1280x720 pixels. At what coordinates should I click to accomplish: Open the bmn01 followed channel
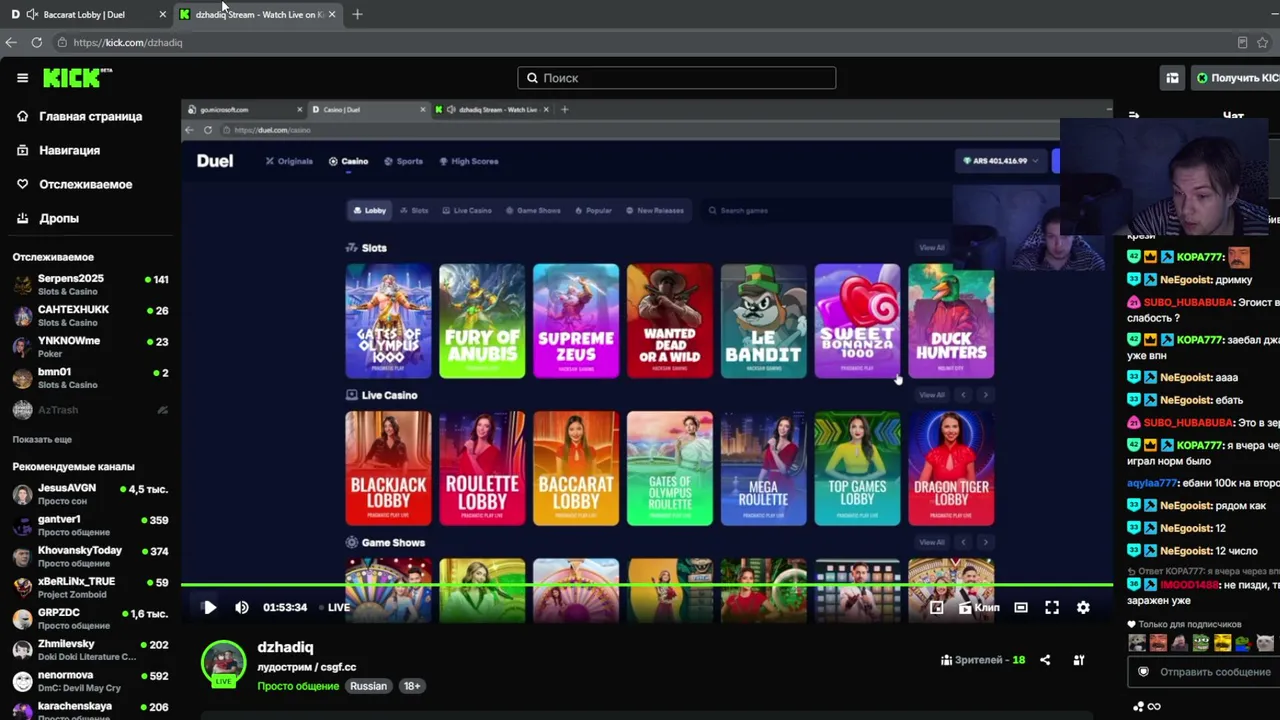[90, 378]
